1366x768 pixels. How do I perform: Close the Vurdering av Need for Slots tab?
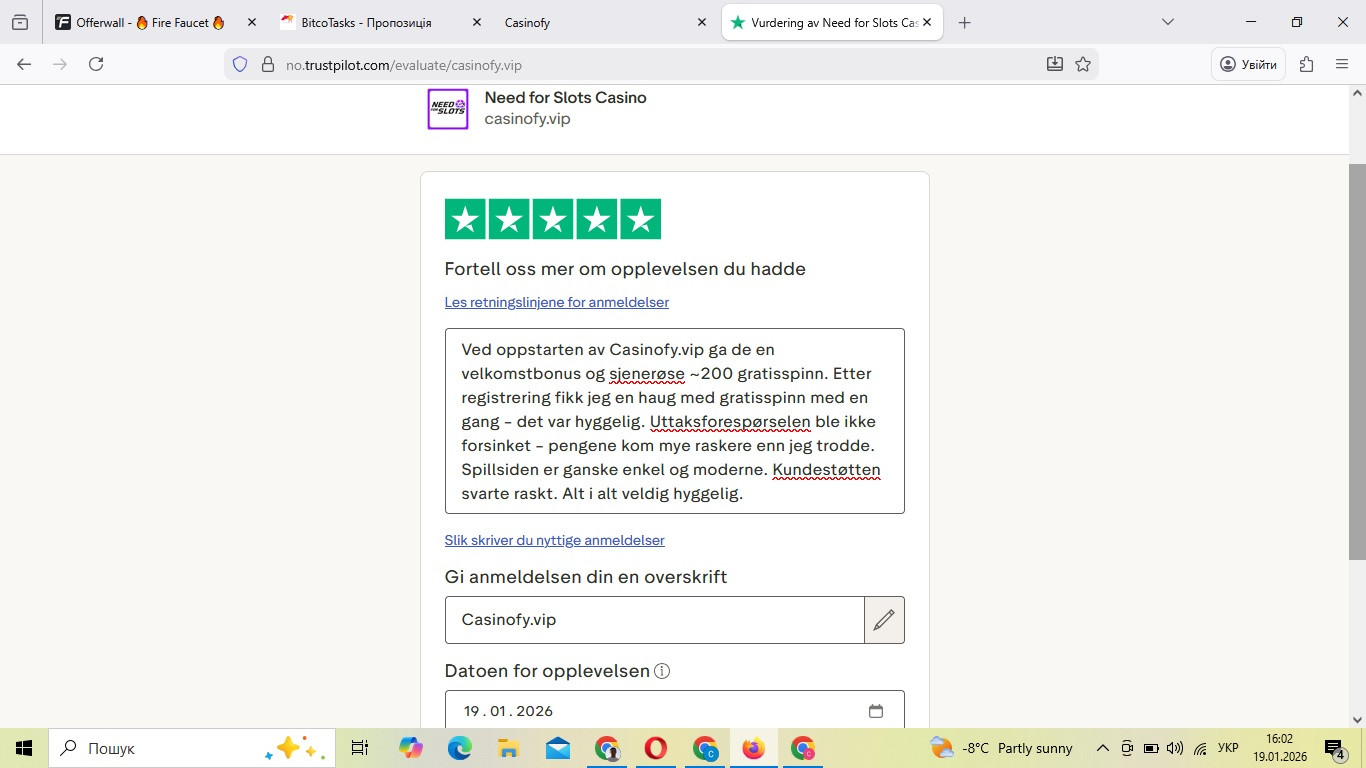pos(928,22)
